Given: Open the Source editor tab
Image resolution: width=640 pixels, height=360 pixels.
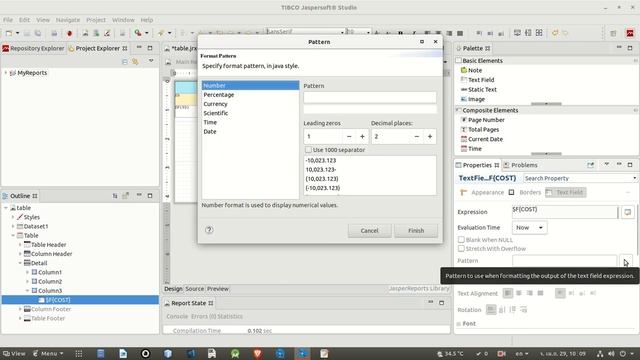Looking at the screenshot, I should coord(194,289).
